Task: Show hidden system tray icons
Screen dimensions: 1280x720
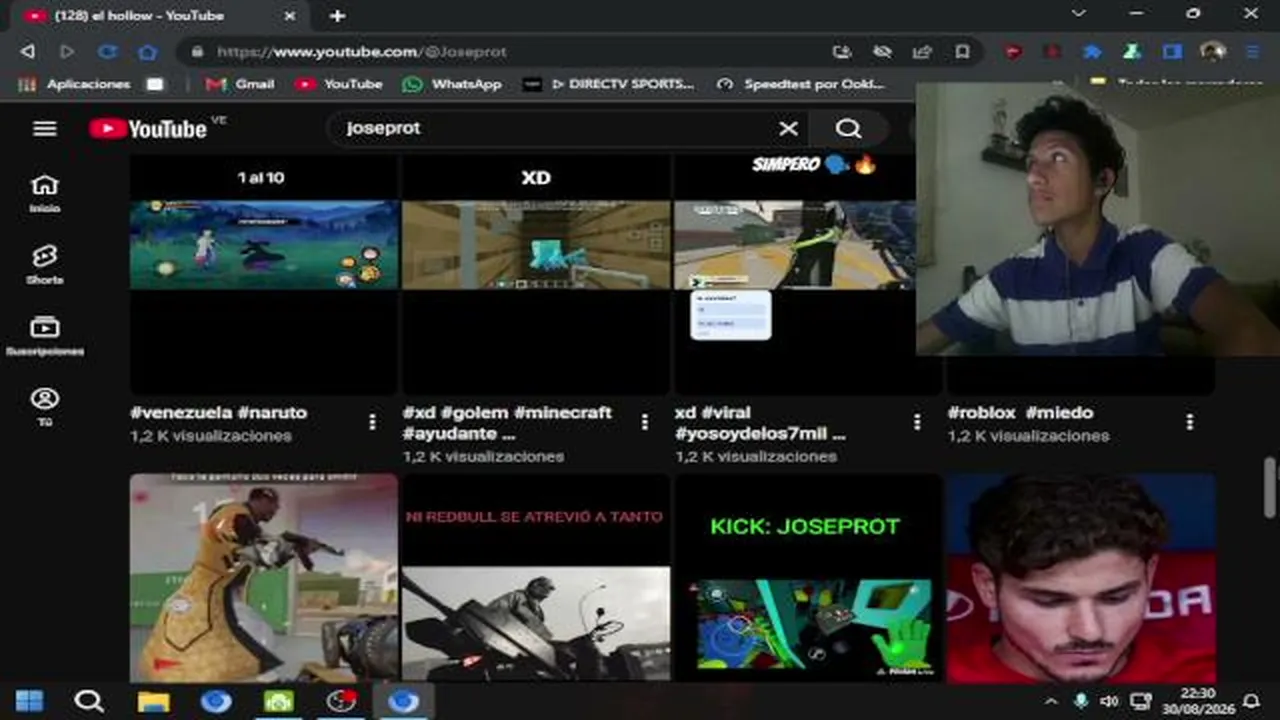Action: pyautogui.click(x=1051, y=701)
